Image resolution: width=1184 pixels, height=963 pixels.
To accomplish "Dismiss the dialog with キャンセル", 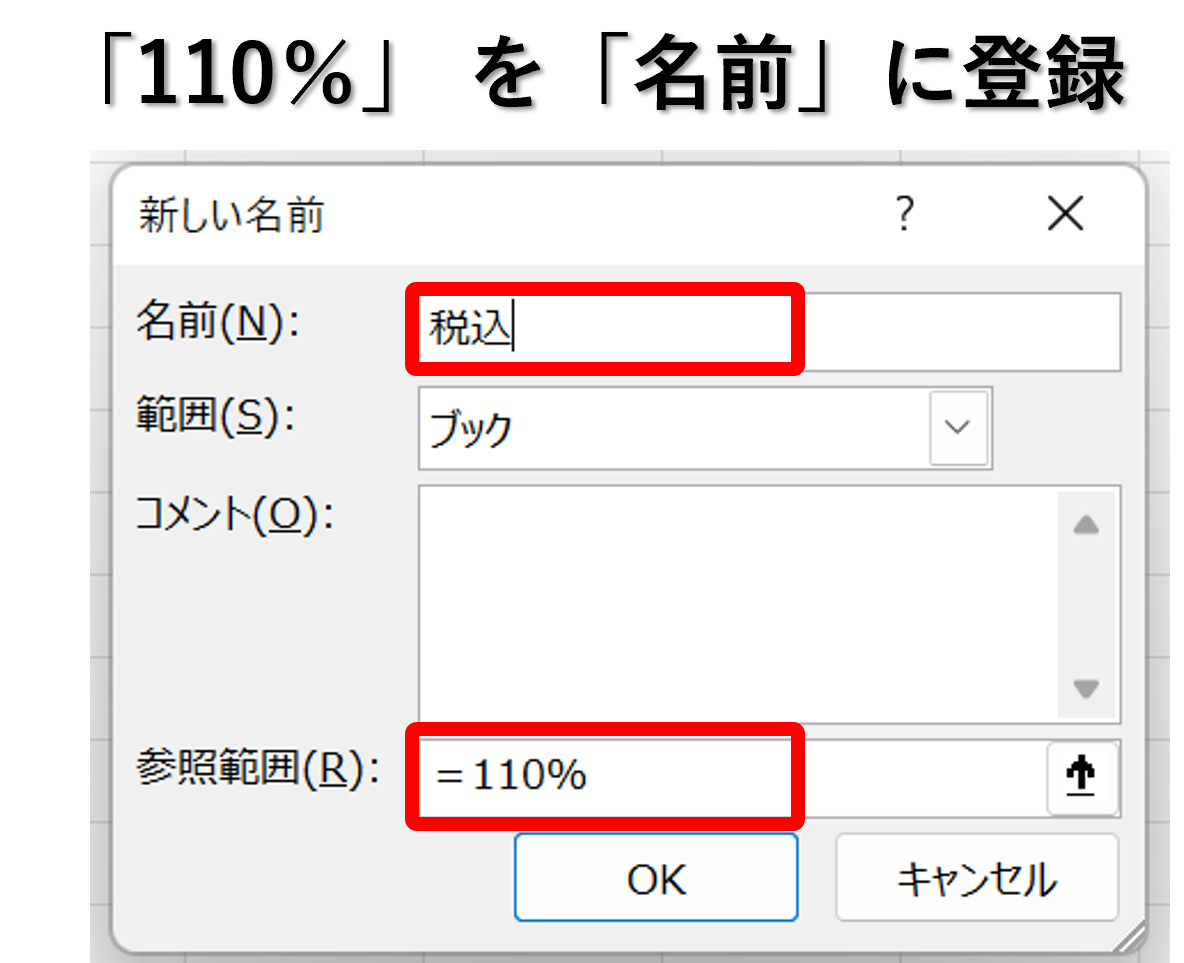I will 976,878.
